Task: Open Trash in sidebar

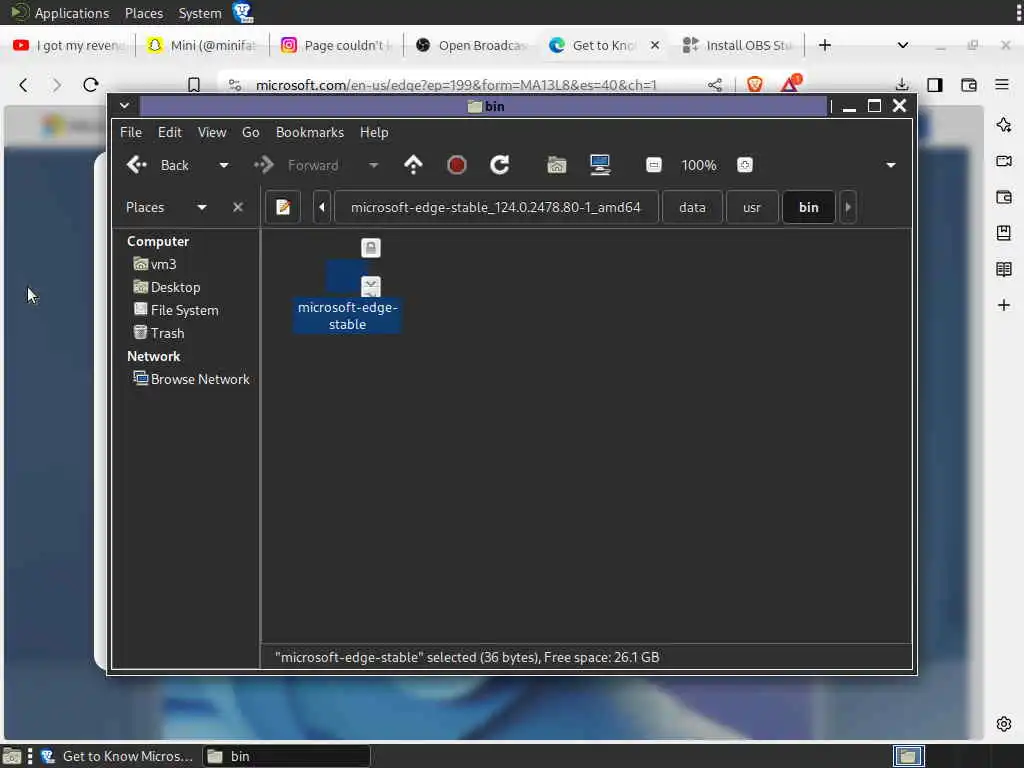Action: point(159,333)
